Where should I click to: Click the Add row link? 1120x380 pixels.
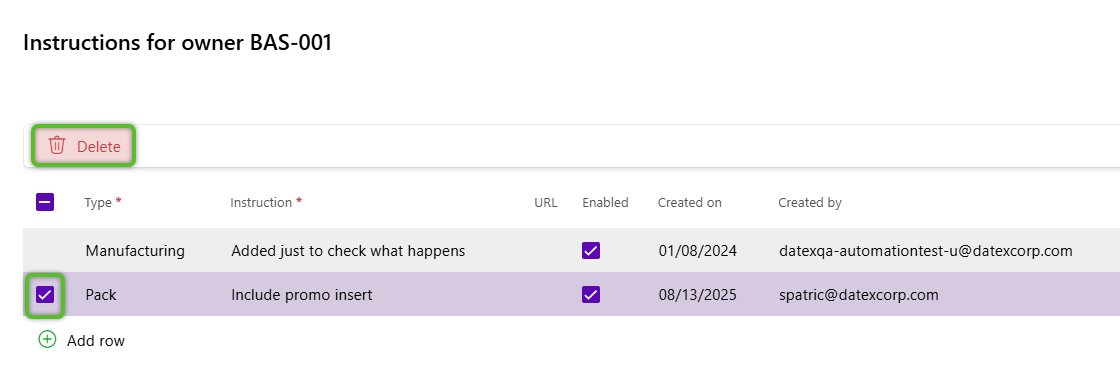pos(96,341)
